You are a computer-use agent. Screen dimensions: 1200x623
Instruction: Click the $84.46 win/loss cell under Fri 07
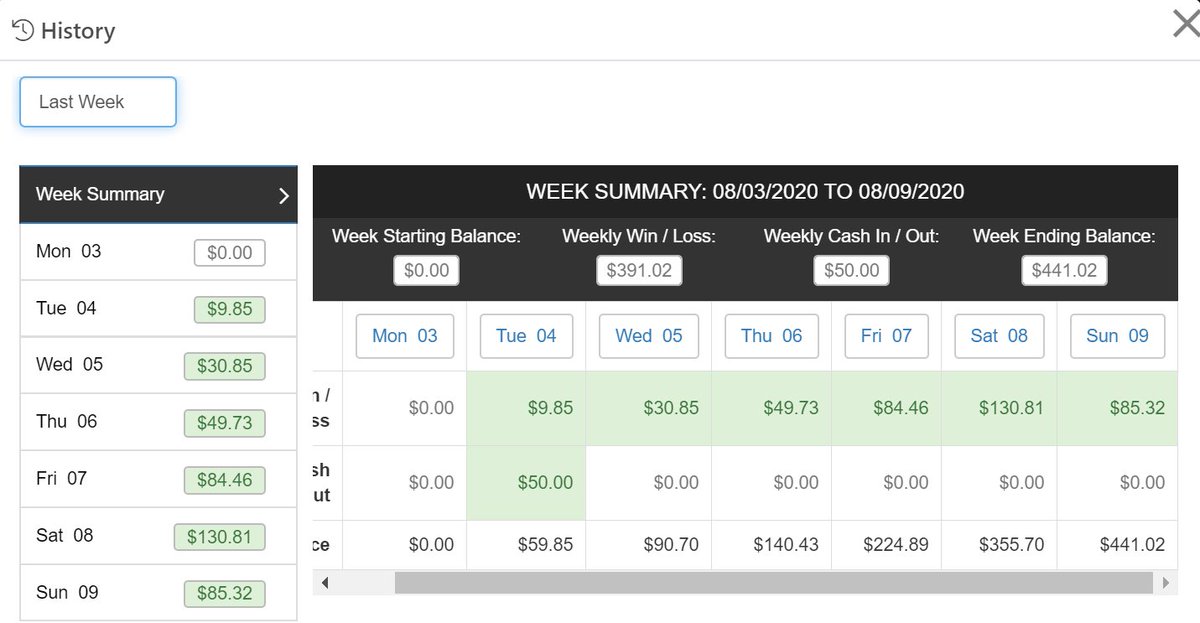pyautogui.click(x=886, y=408)
